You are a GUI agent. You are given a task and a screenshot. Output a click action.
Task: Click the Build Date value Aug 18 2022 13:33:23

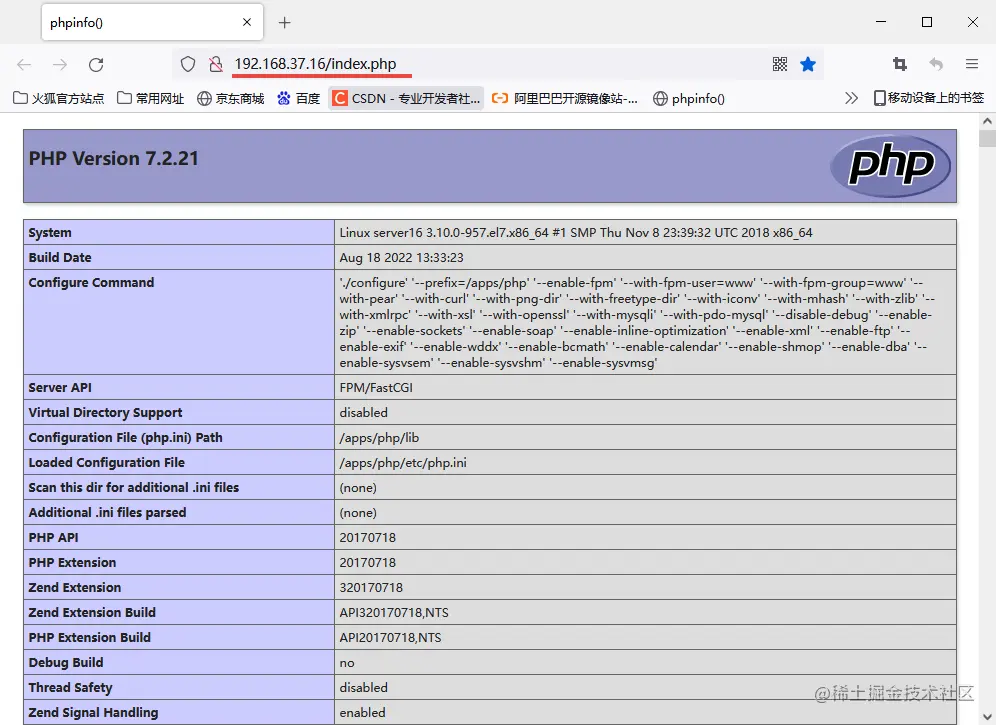pos(401,258)
